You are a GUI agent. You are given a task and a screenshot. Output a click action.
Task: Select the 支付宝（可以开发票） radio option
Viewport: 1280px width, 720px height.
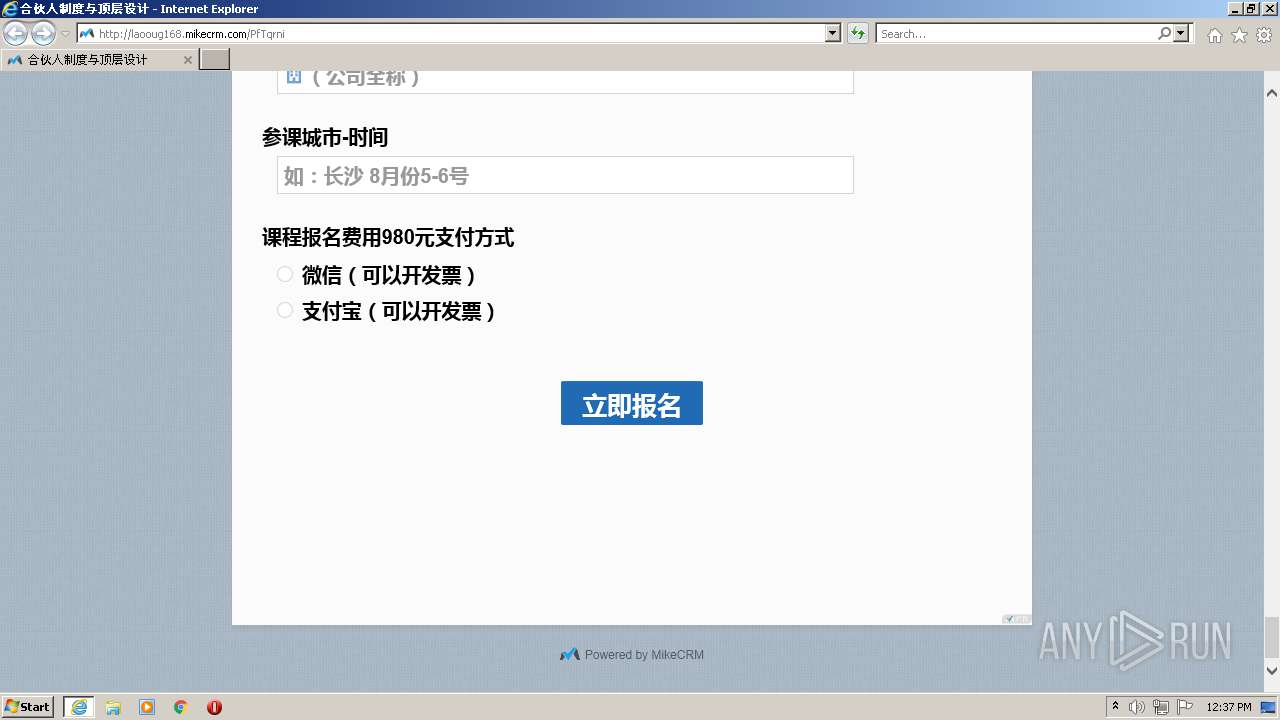click(x=285, y=310)
